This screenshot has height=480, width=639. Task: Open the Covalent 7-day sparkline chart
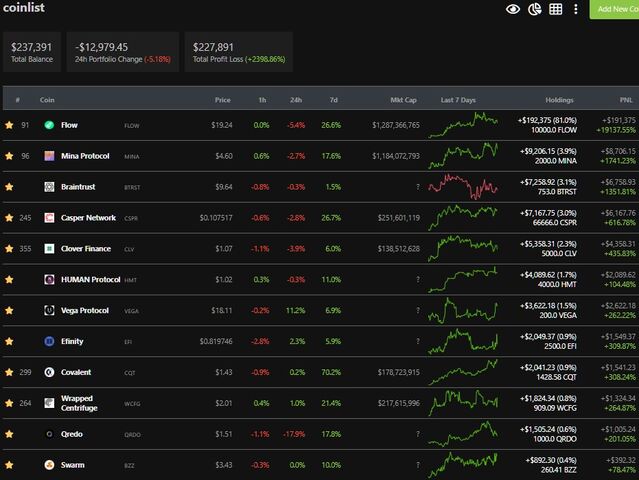click(x=463, y=372)
